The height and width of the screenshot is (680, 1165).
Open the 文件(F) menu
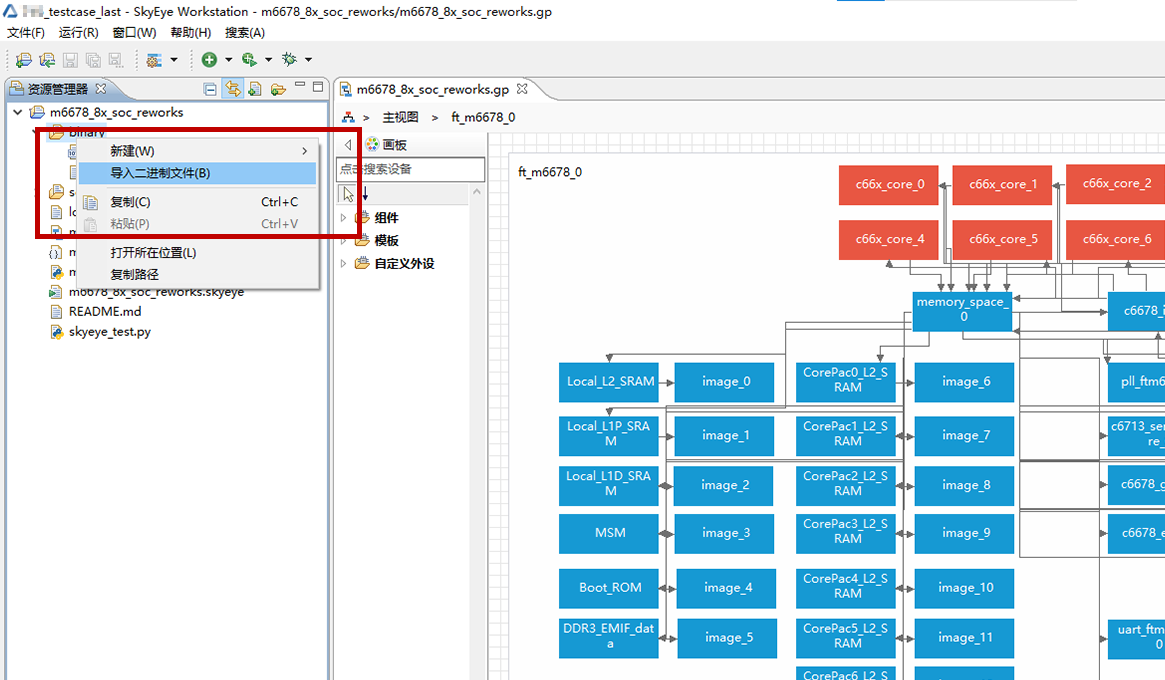point(26,33)
